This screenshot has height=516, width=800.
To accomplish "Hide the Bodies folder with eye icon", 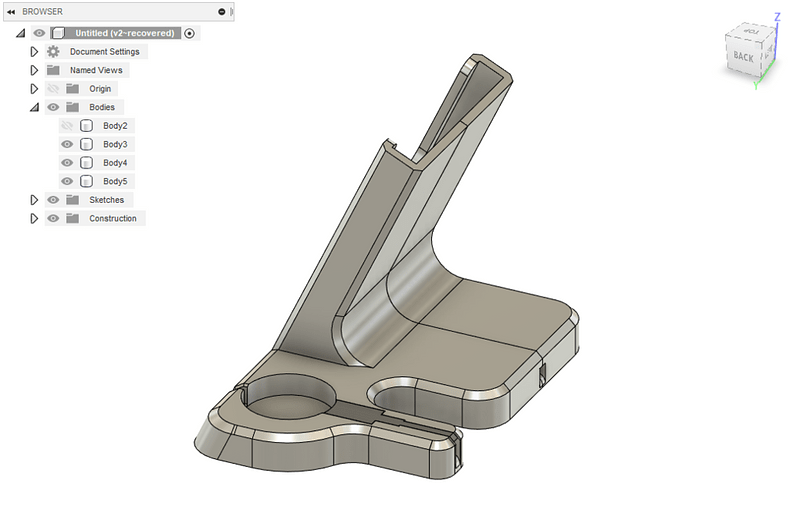I will click(53, 107).
